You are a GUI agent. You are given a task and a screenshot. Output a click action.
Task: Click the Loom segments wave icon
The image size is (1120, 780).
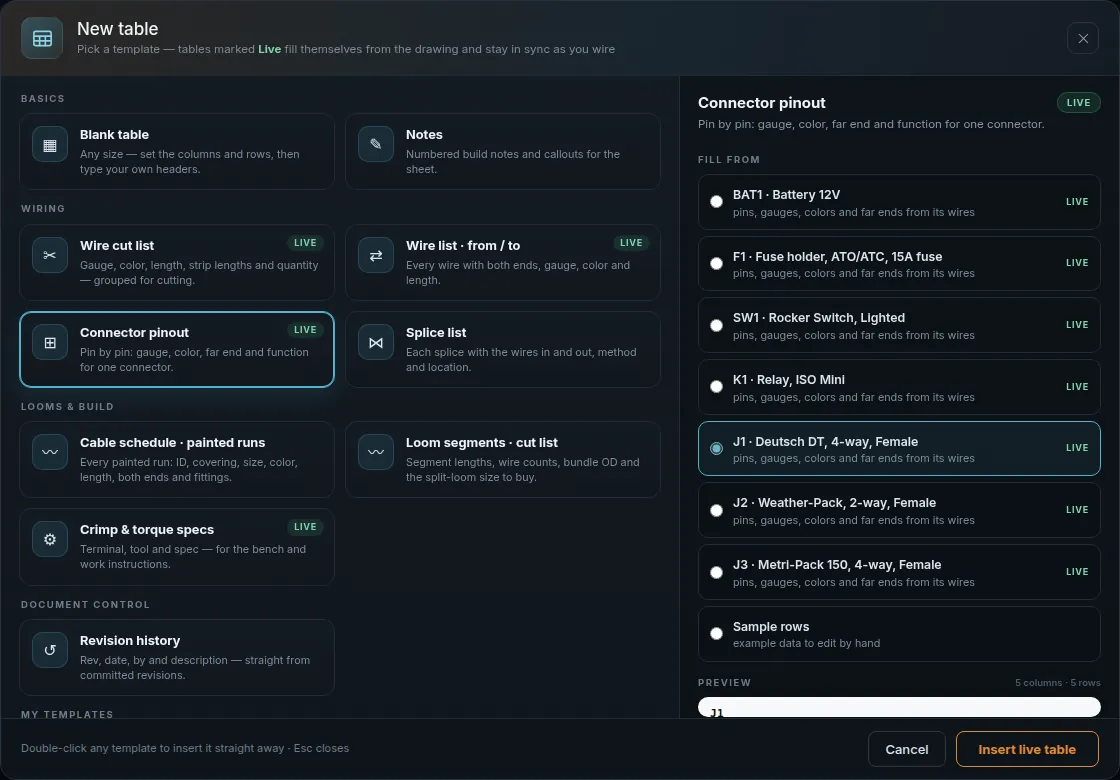click(376, 453)
